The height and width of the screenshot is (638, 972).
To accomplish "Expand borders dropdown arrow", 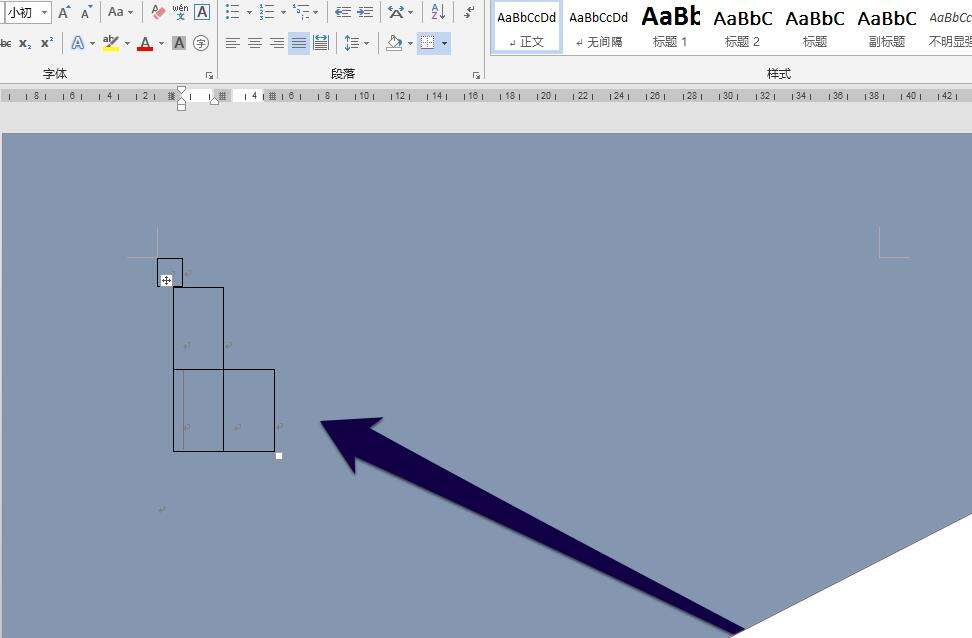I will coord(444,43).
